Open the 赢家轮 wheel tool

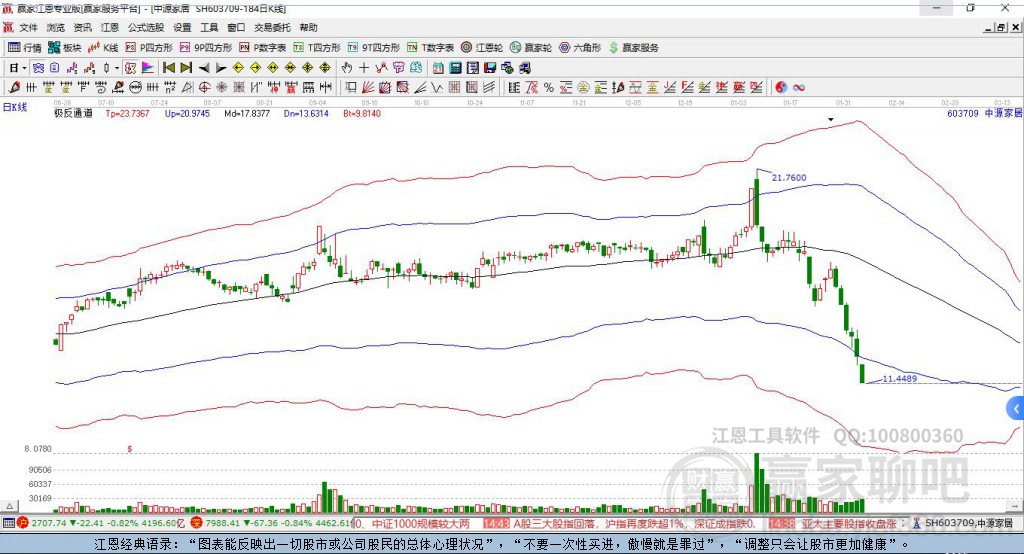(531, 48)
